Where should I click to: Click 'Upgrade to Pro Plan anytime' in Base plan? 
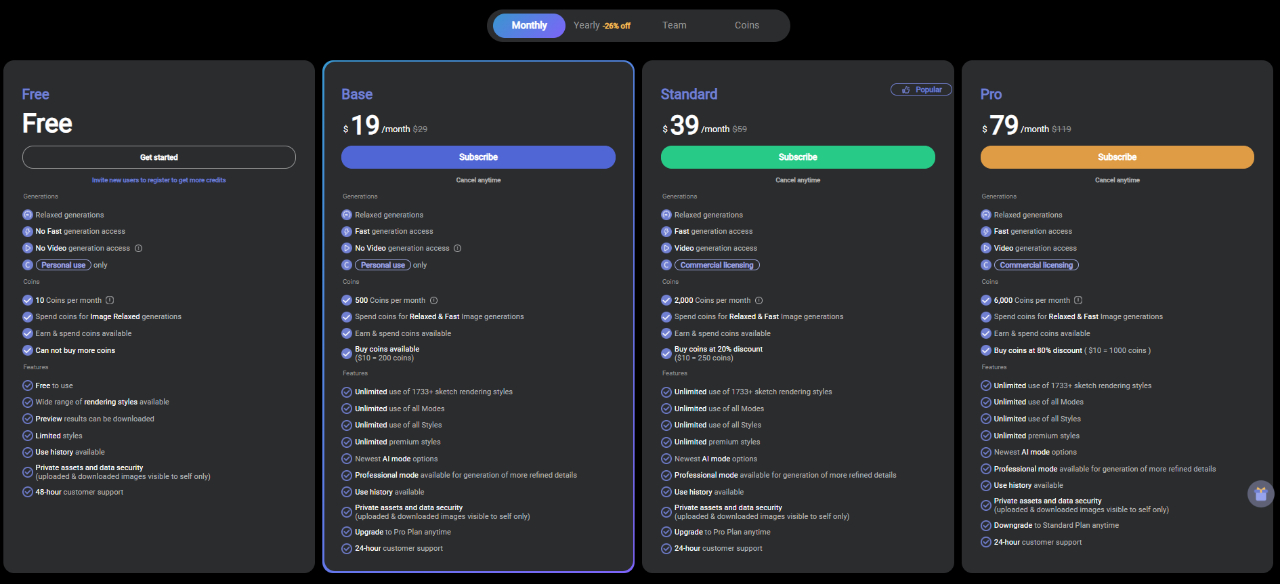[403, 532]
